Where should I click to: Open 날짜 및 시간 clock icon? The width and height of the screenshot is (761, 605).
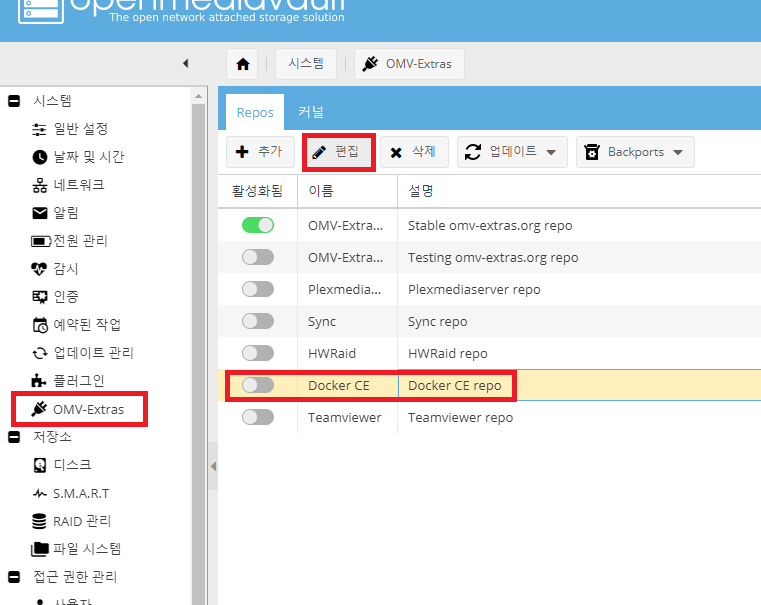[40, 157]
